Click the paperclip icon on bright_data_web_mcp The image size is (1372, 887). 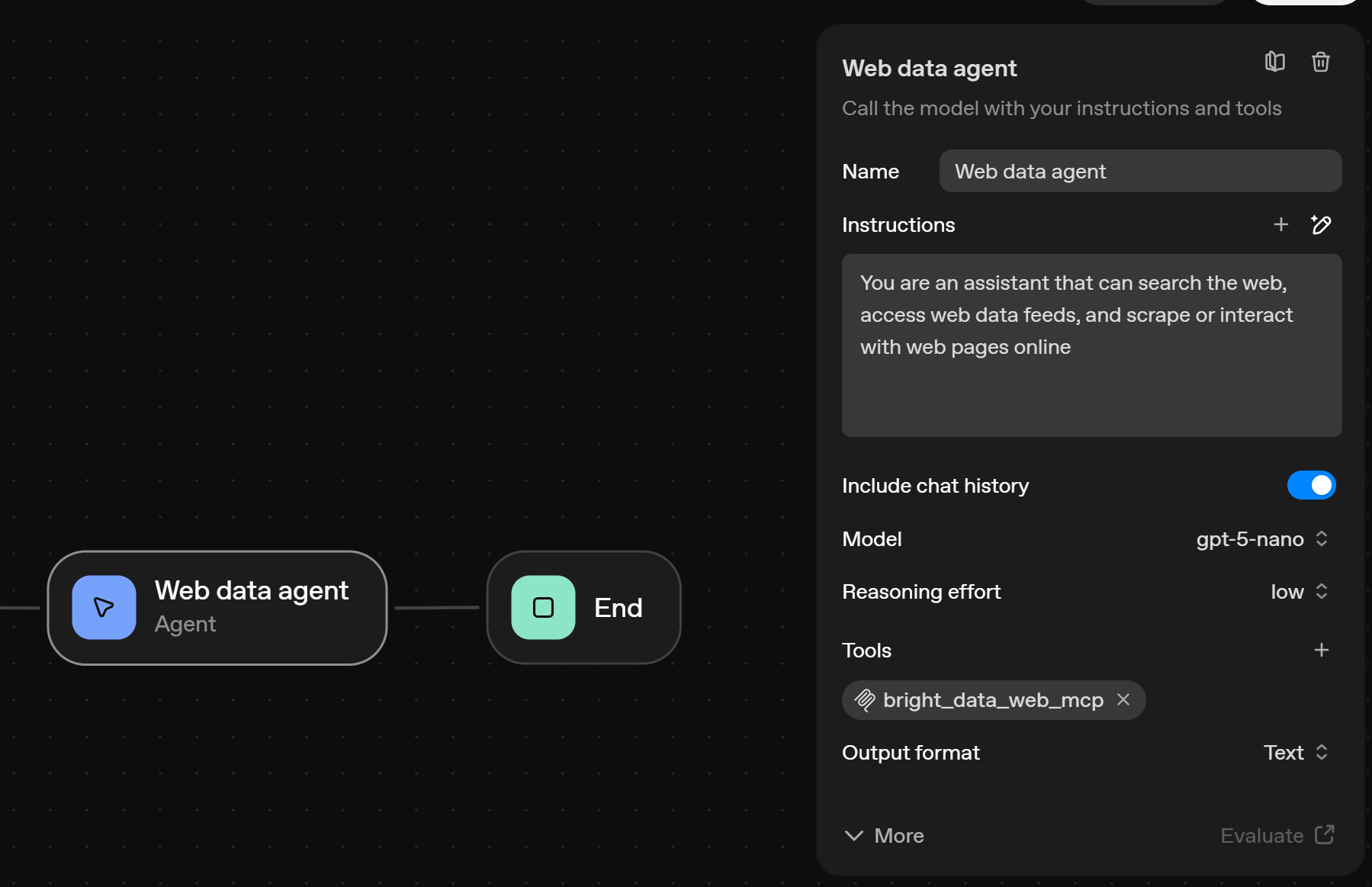pos(866,699)
